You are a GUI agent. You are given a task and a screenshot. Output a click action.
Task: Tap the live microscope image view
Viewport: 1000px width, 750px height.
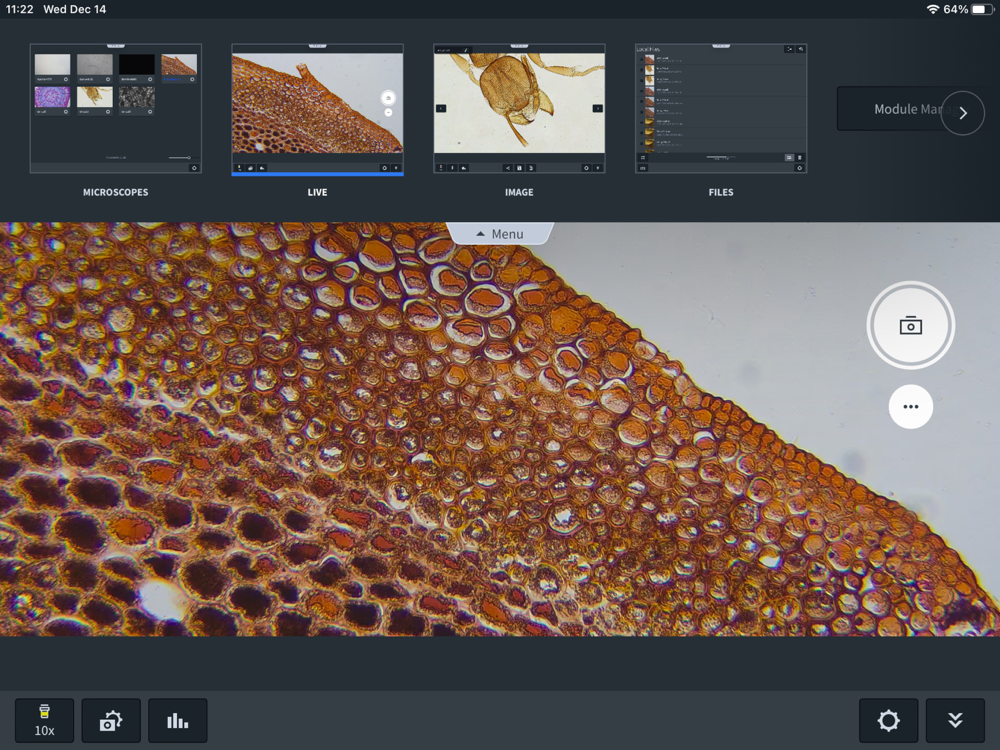click(x=500, y=429)
